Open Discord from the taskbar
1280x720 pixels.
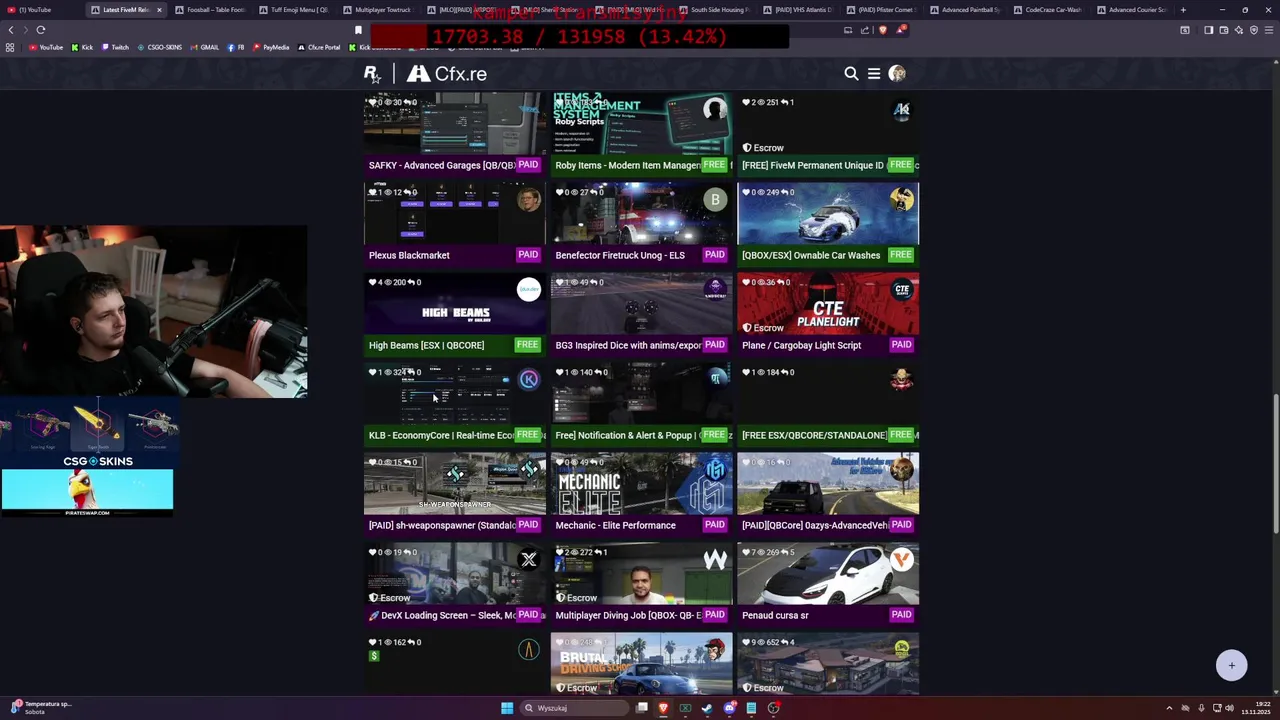click(729, 708)
